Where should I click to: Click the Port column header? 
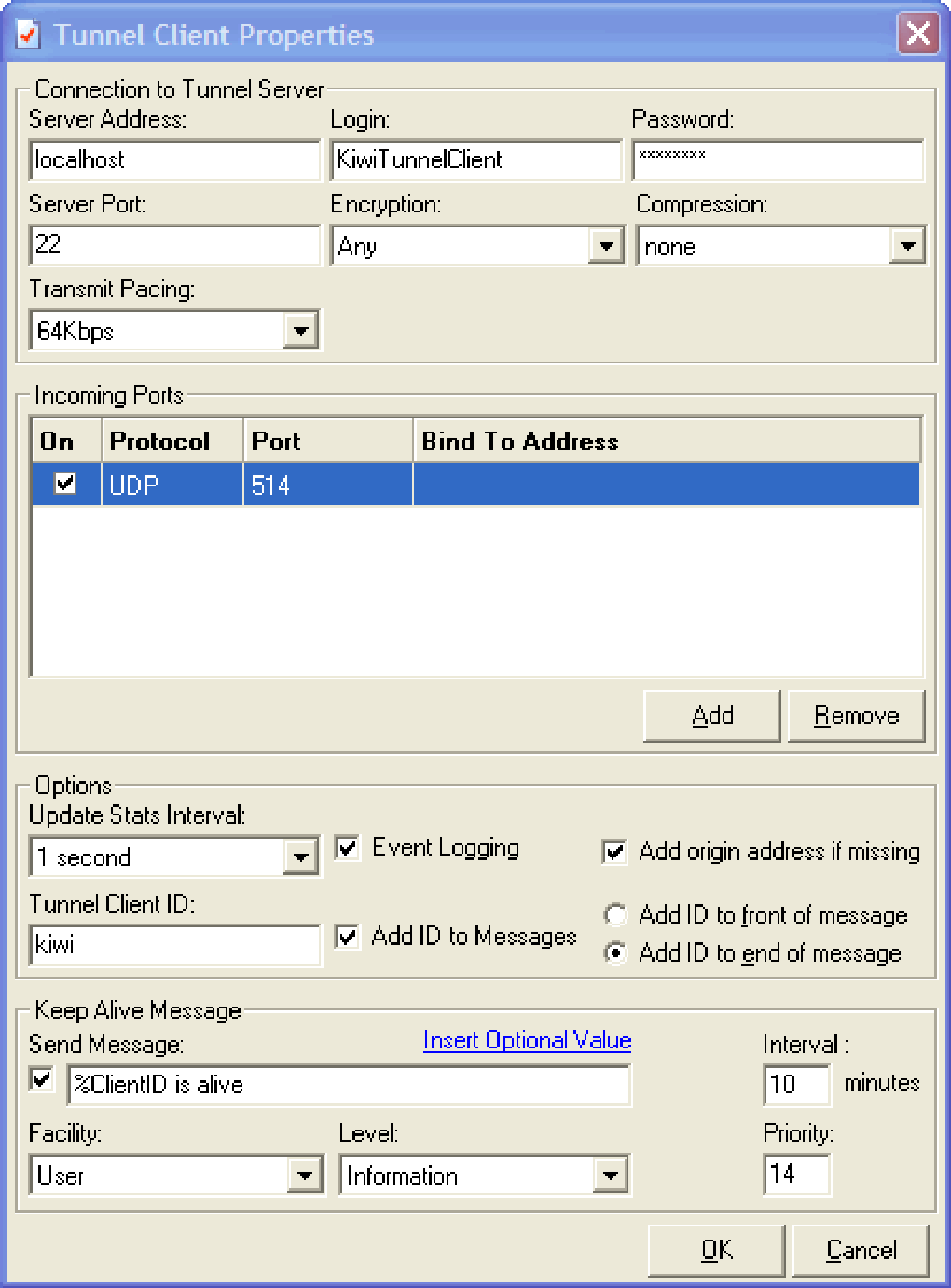click(x=328, y=441)
